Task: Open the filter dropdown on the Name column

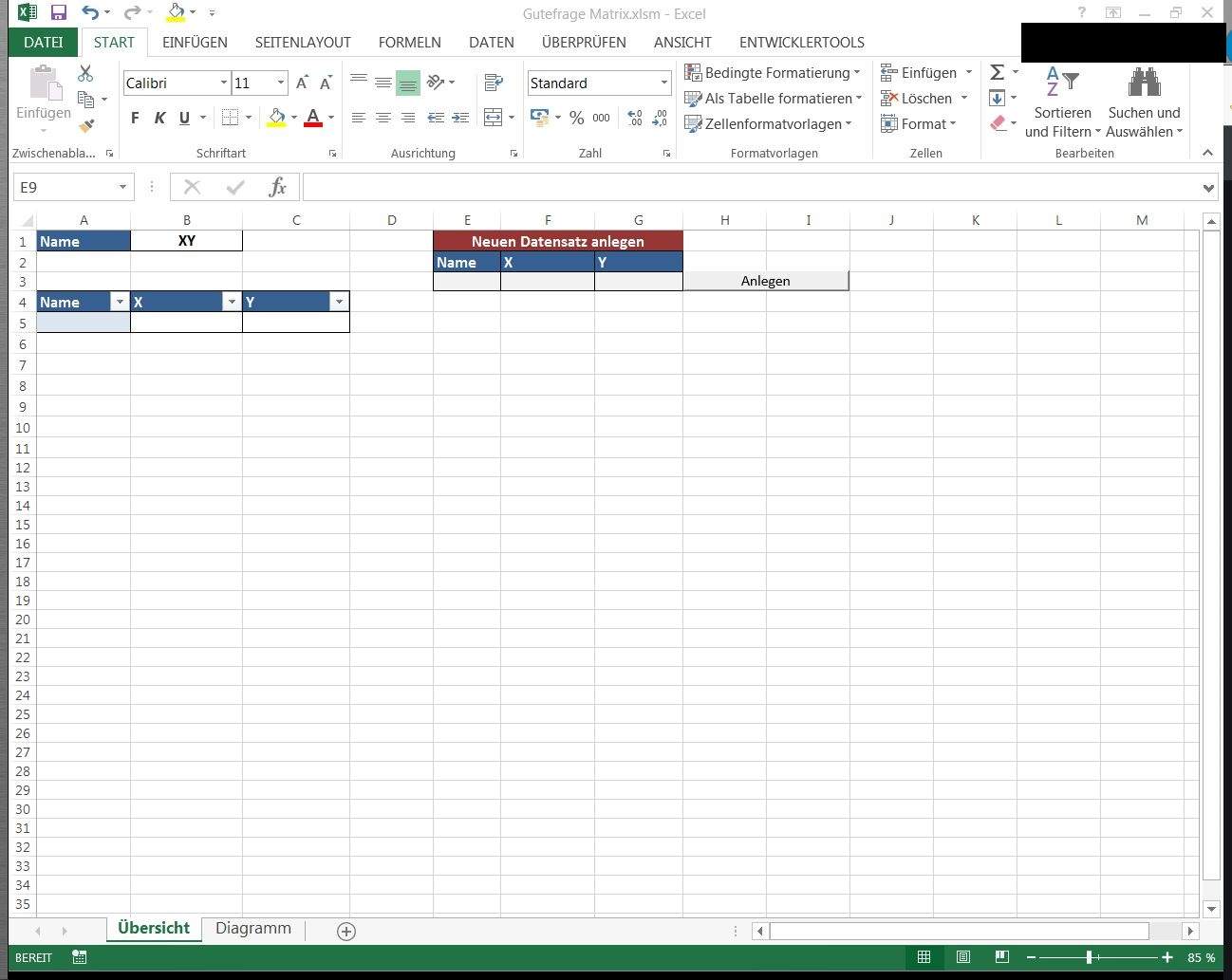Action: tap(121, 301)
